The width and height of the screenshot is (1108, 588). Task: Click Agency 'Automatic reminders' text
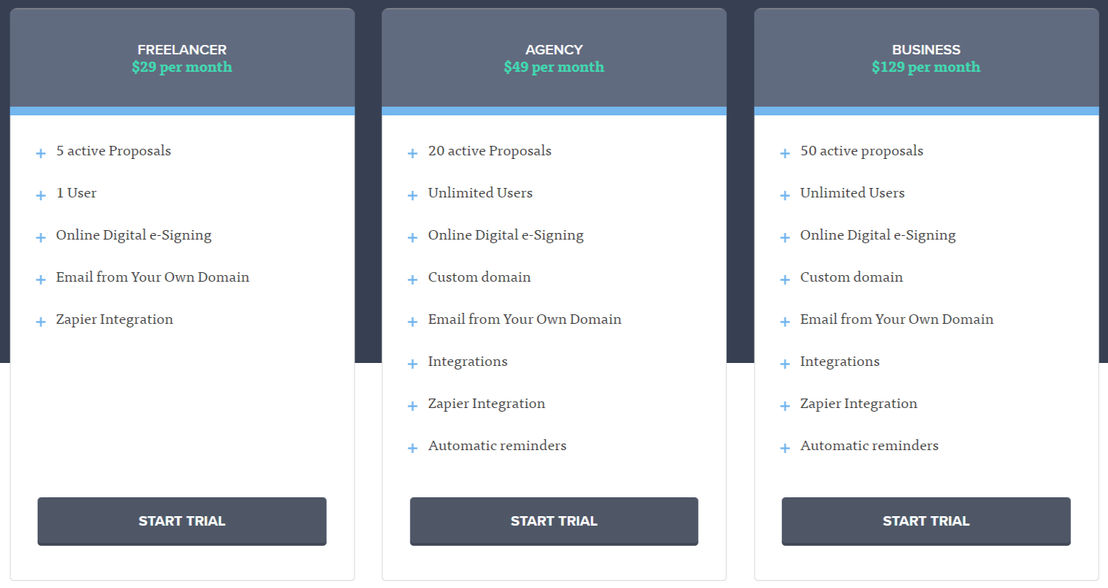point(497,445)
